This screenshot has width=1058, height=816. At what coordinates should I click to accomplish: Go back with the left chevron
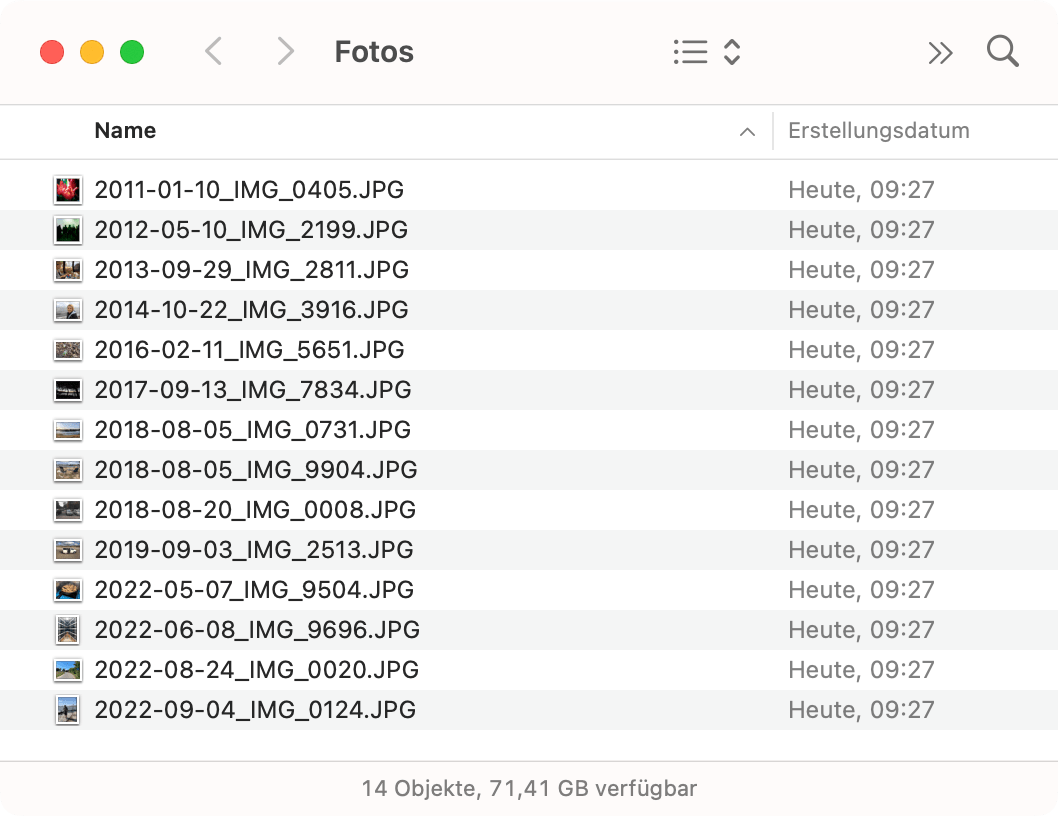213,51
